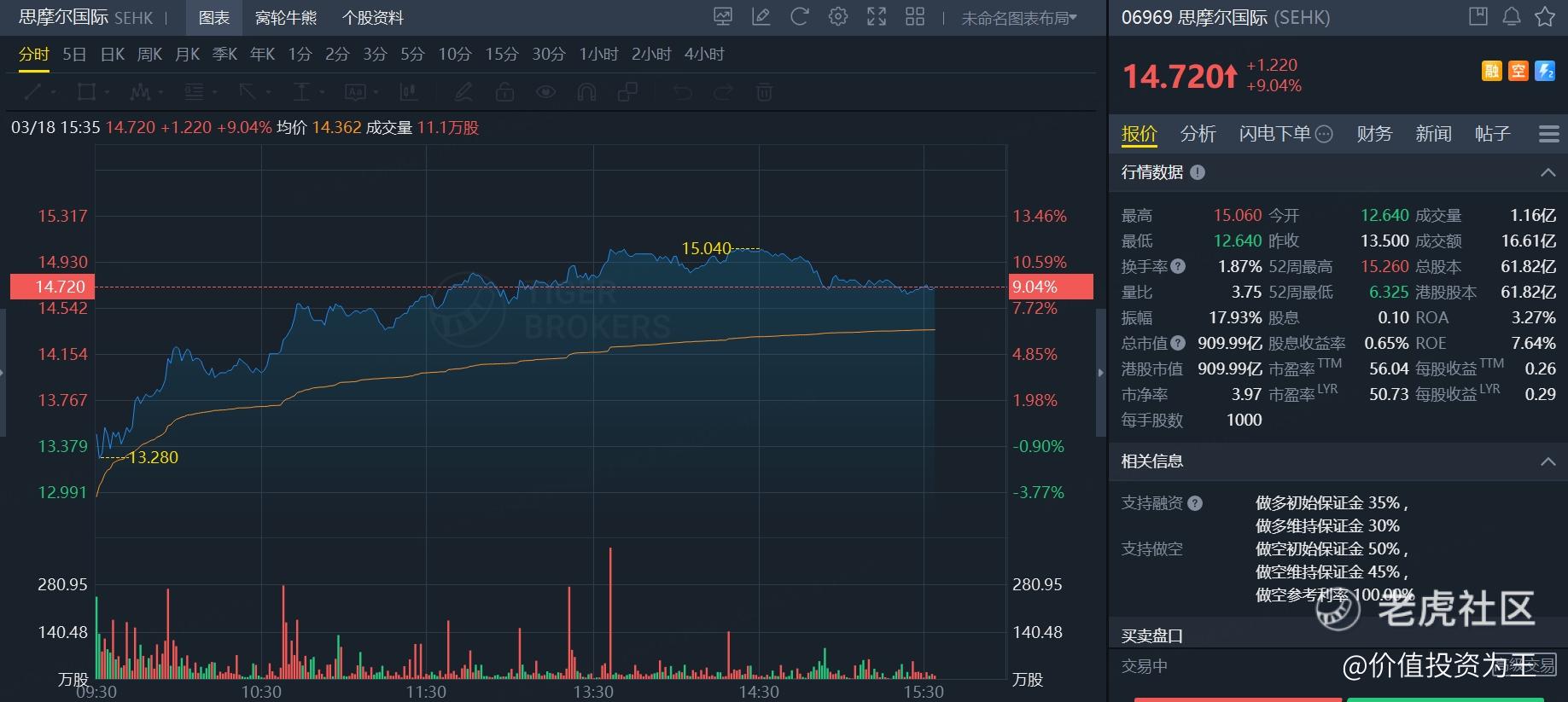Toggle lock drawings padlock icon
This screenshot has height=702, width=1568.
(504, 91)
